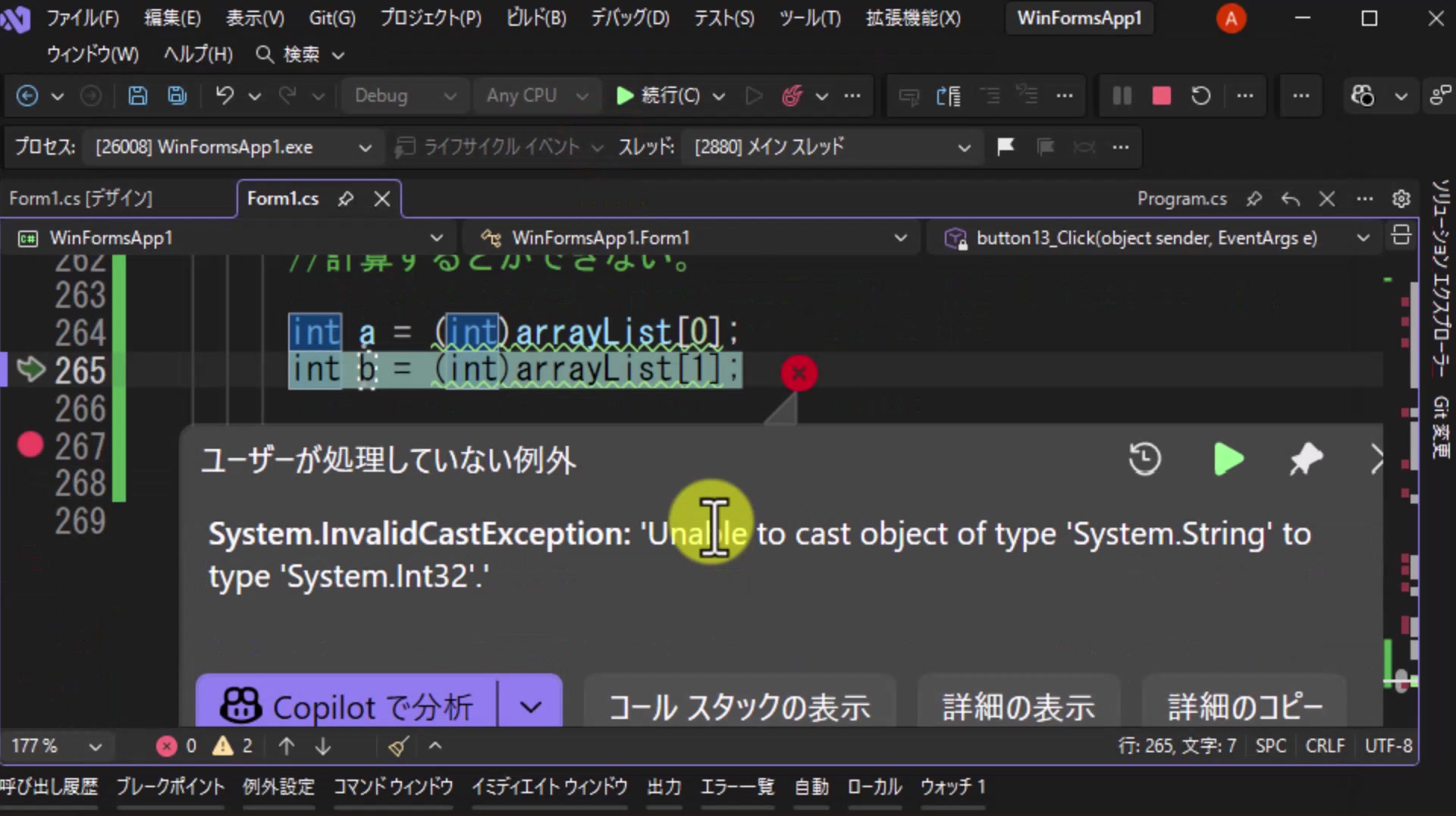Click the 続行(C) continue button
This screenshot has width=1456, height=816.
pos(658,96)
